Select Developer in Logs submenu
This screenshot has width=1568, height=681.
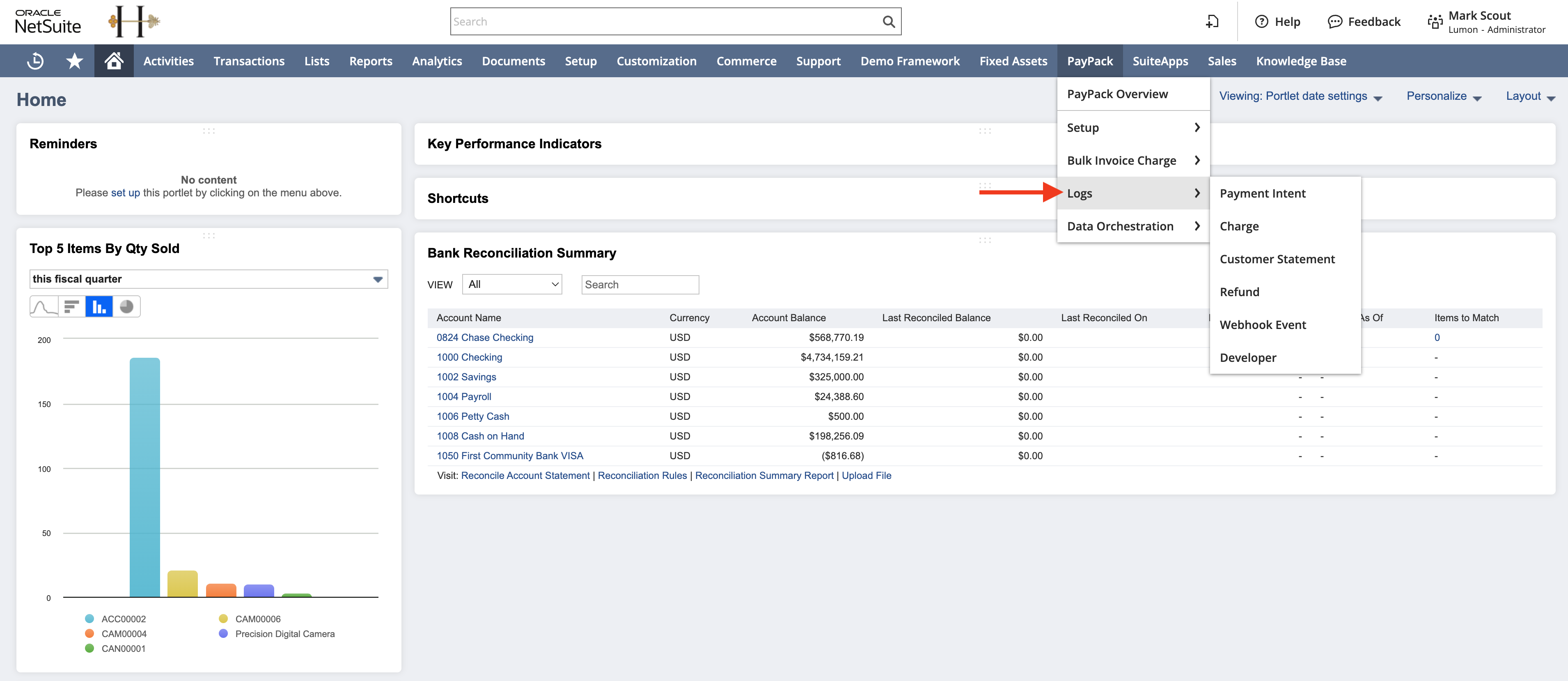[1285, 358]
